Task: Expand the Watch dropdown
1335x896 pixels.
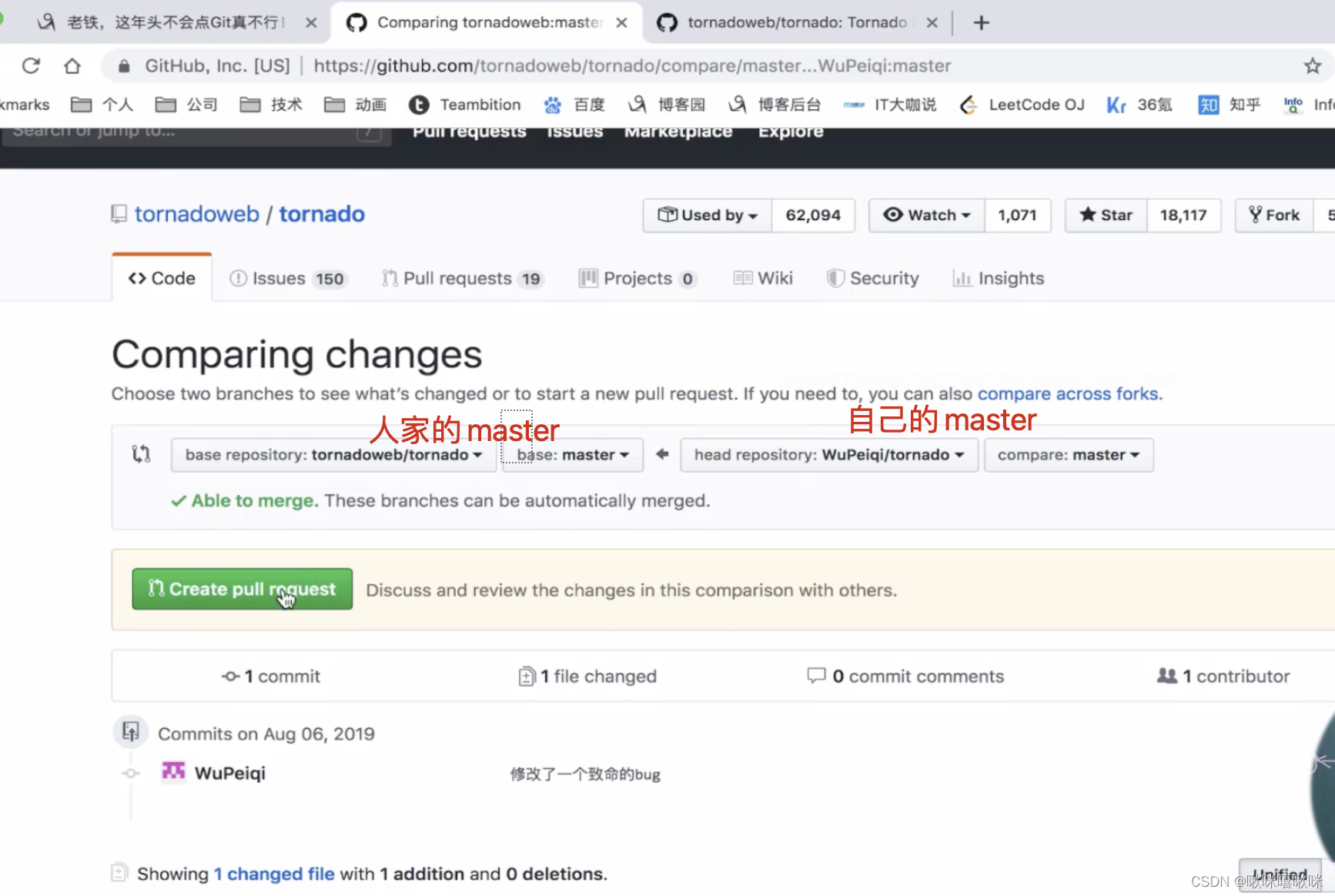Action: [927, 216]
